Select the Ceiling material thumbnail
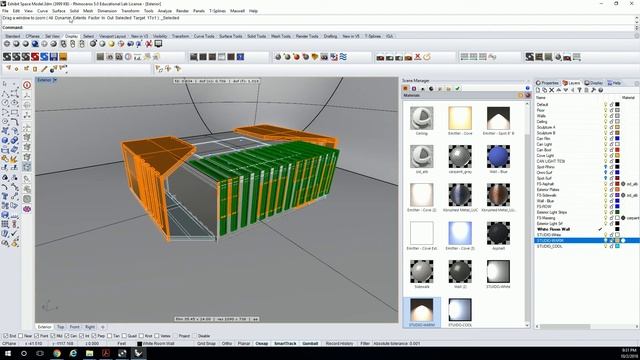The image size is (640, 360). 422,118
